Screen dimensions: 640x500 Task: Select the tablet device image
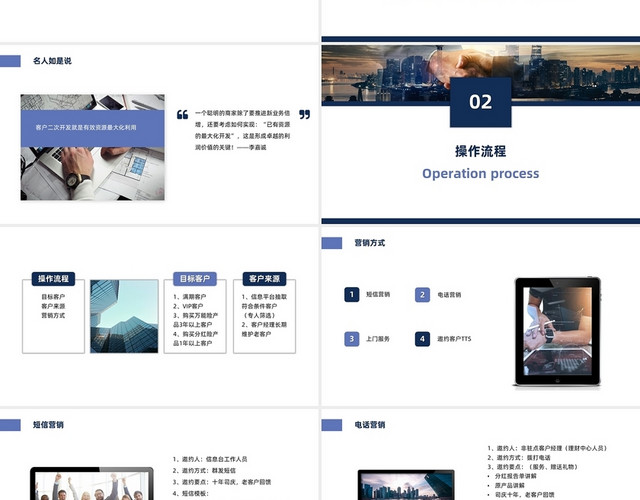558,331
